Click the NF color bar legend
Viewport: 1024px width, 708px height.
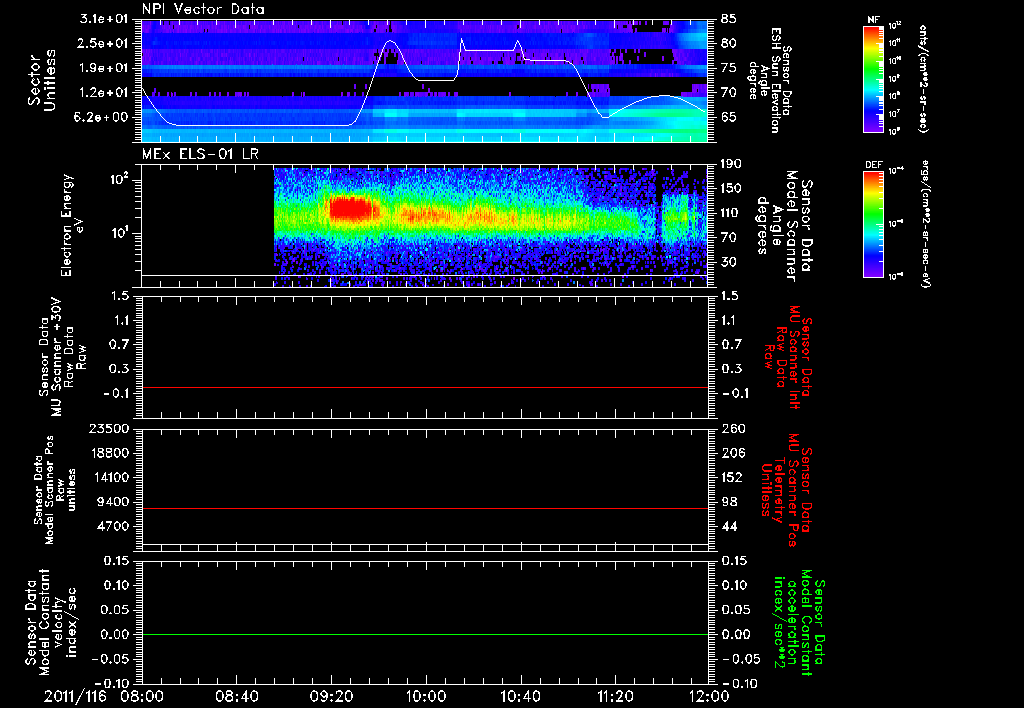pos(874,78)
